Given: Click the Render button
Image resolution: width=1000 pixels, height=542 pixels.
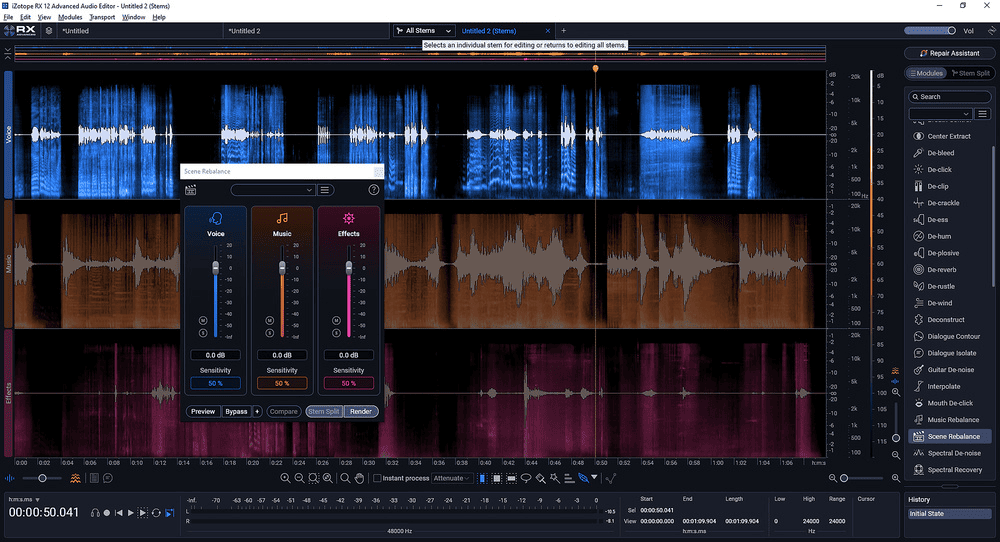Looking at the screenshot, I should (x=361, y=411).
